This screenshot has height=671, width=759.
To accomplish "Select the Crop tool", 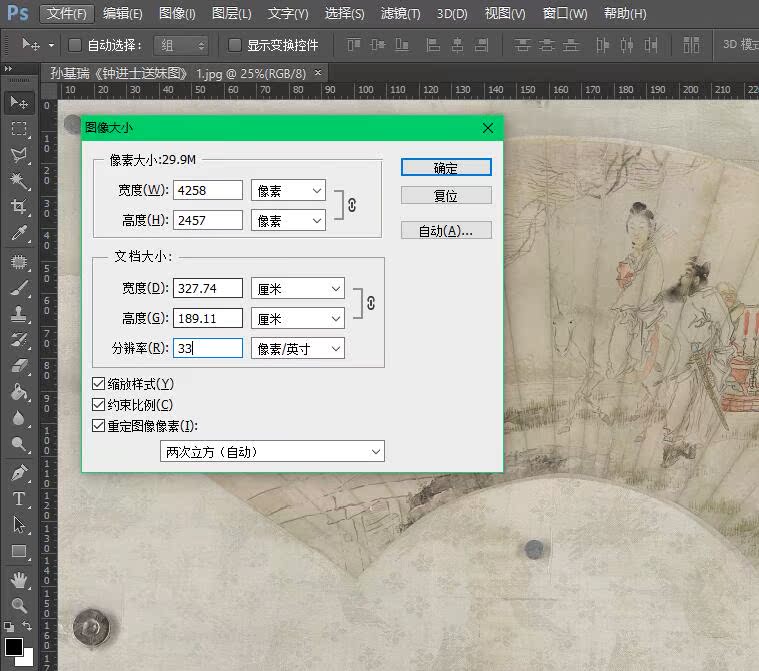I will (19, 207).
